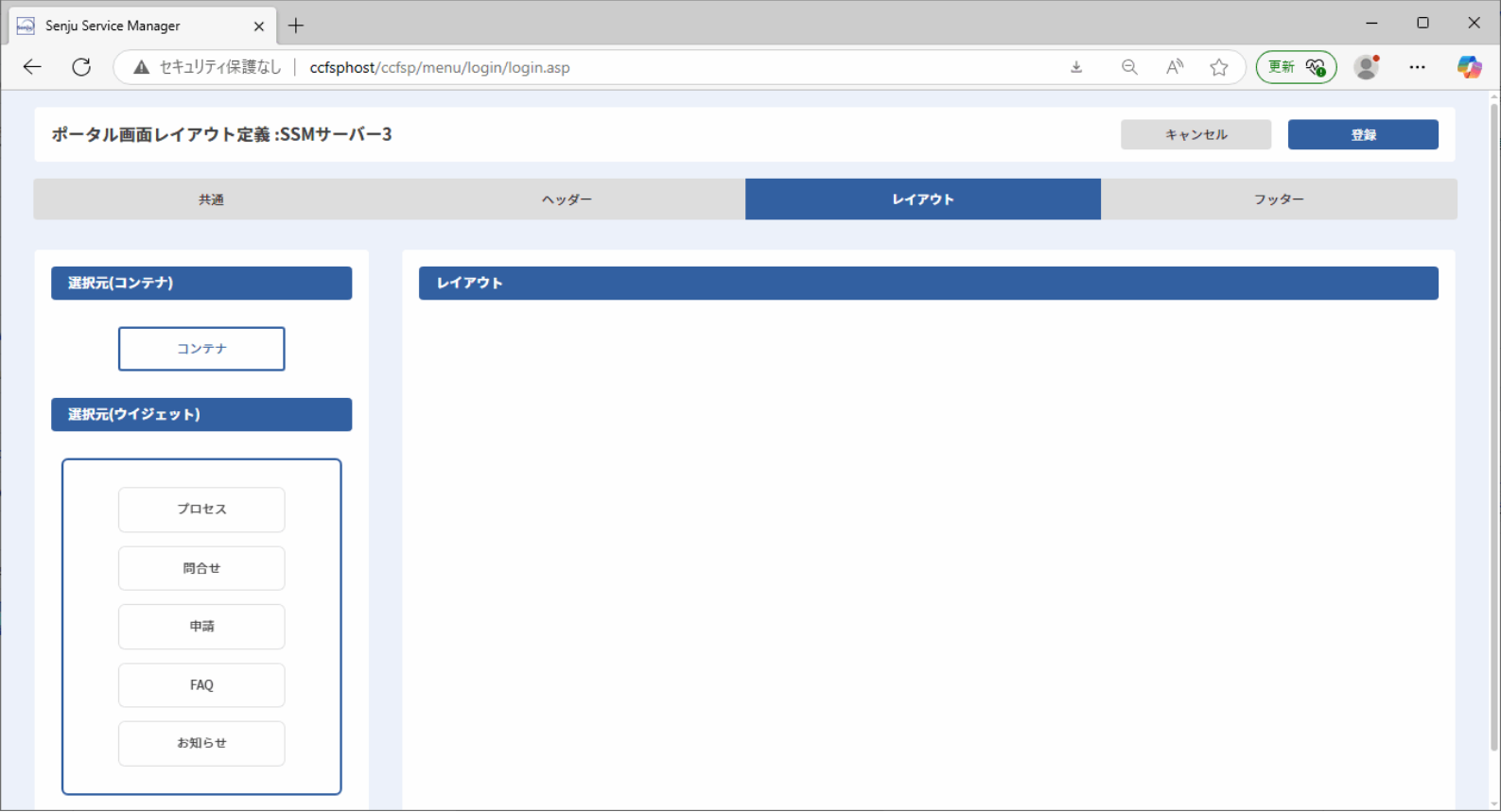Launch the Copilot sidebar icon
Image resolution: width=1501 pixels, height=812 pixels.
coord(1469,67)
